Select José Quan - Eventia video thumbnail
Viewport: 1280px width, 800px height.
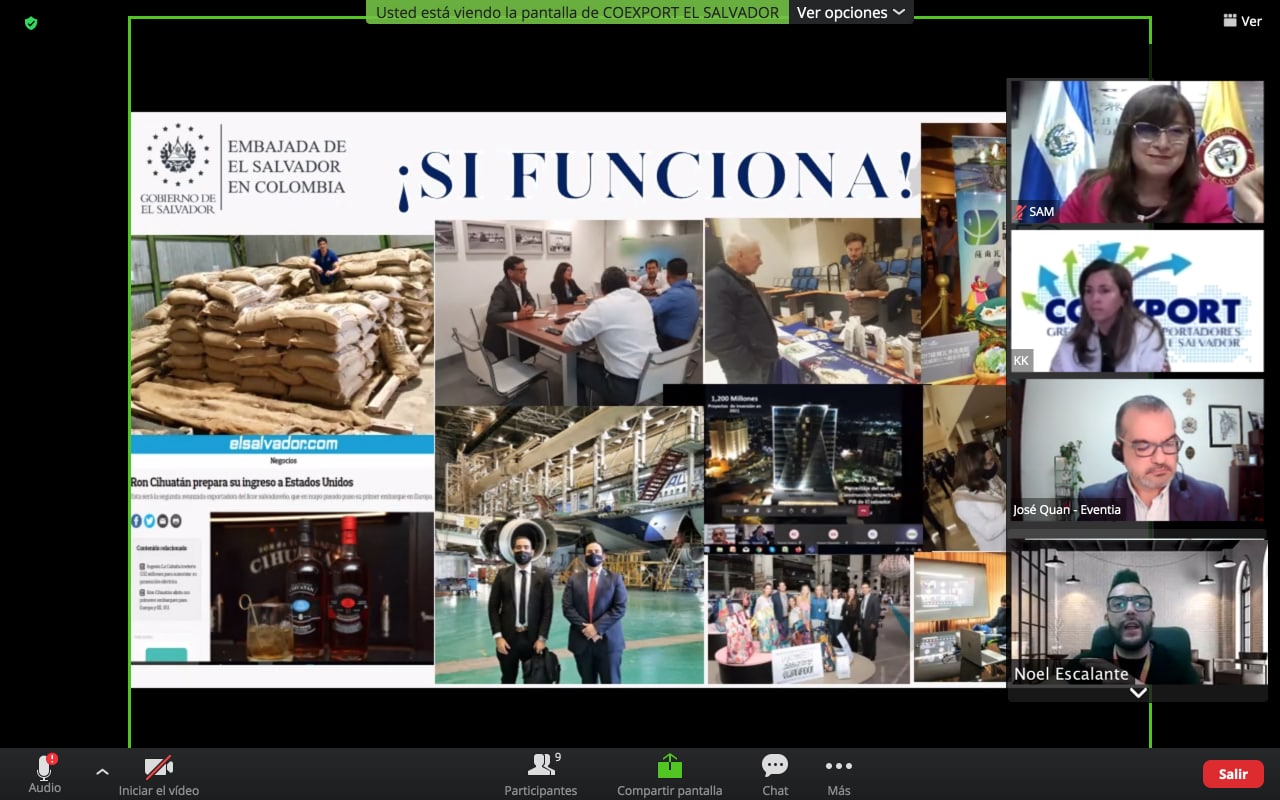[1136, 450]
